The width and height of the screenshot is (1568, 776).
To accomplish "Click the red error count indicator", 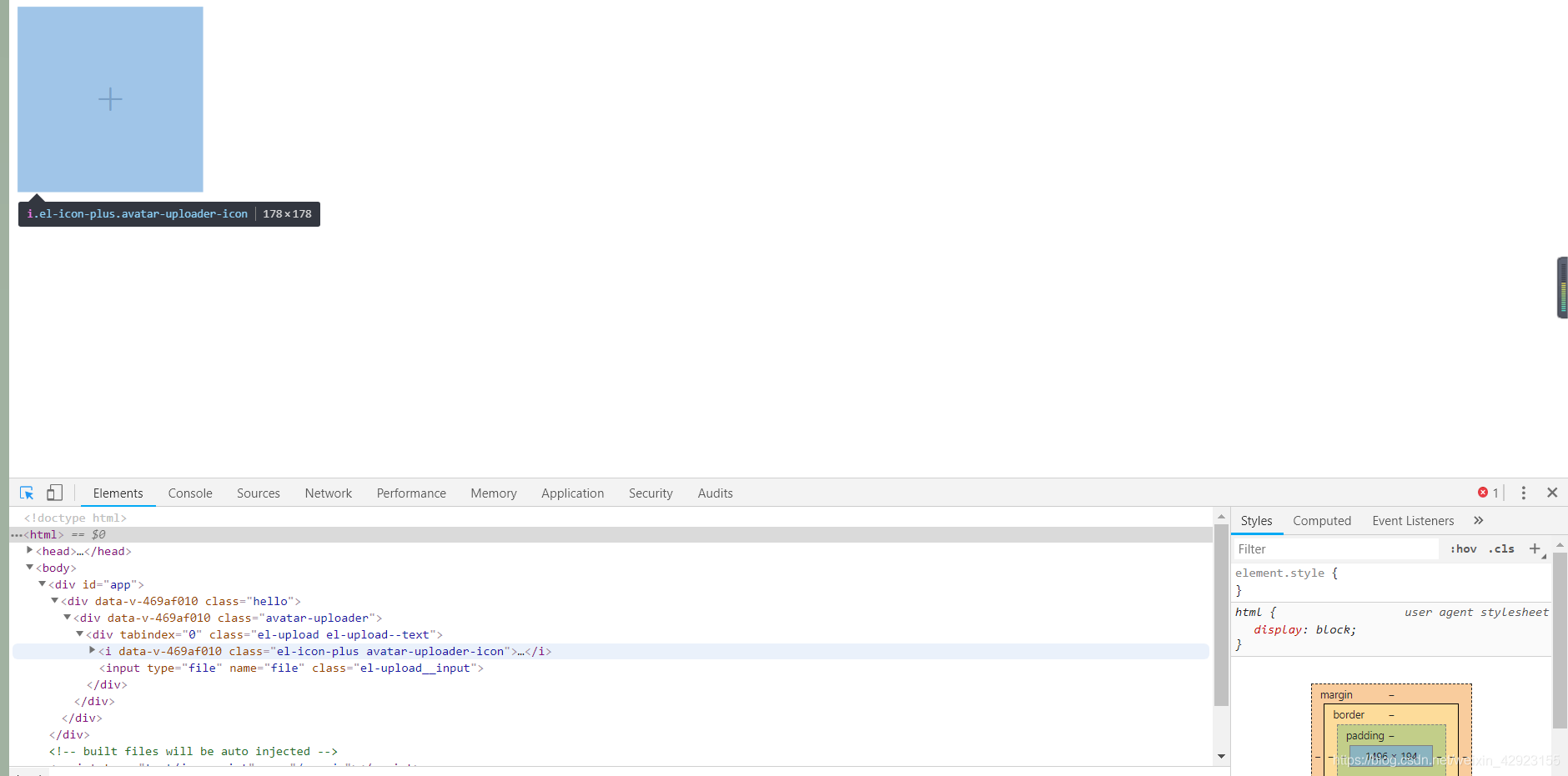I will [x=1489, y=493].
